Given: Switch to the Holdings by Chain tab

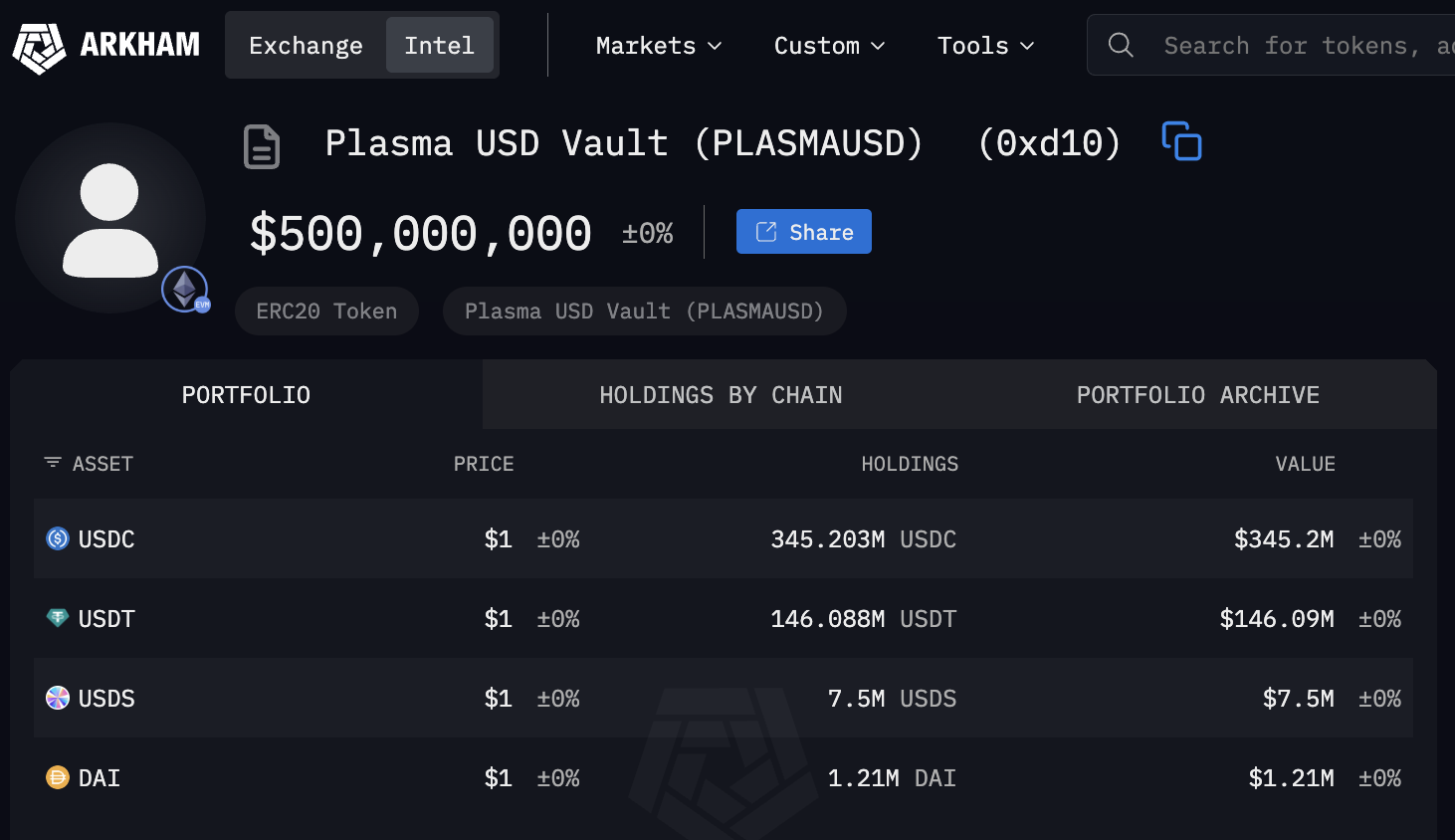Looking at the screenshot, I should point(721,394).
